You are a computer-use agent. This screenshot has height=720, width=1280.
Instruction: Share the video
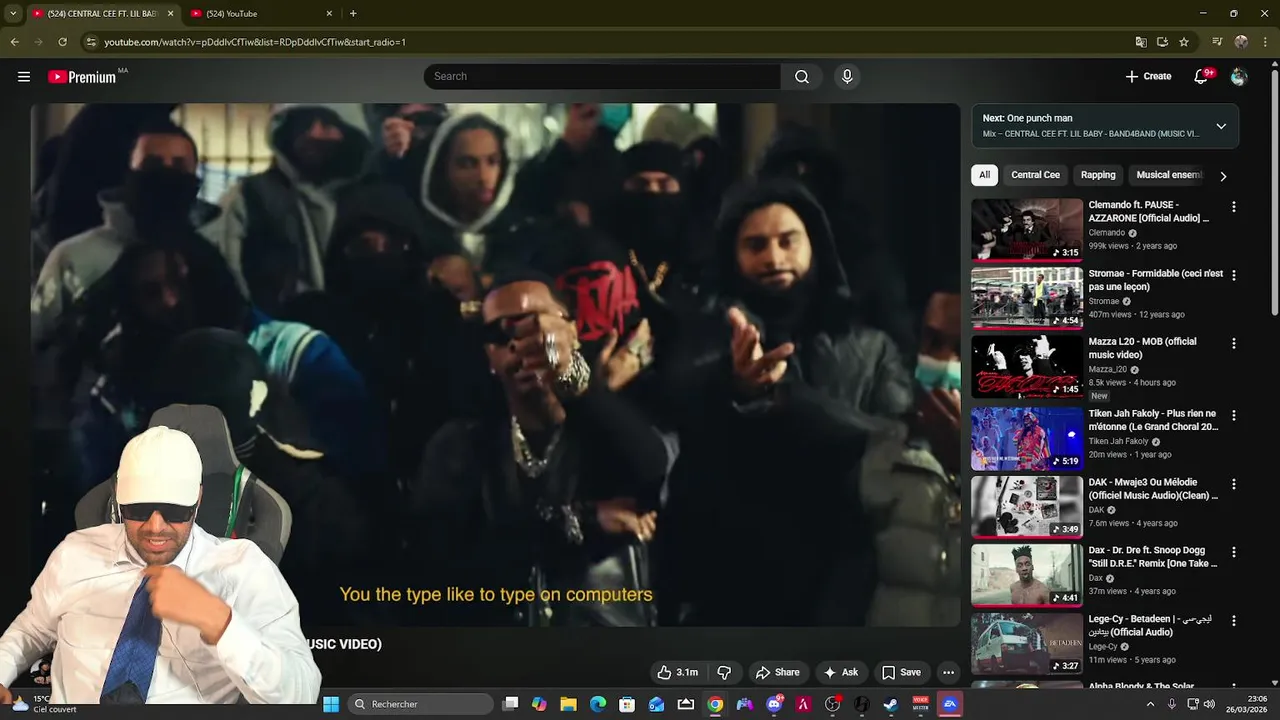point(777,672)
